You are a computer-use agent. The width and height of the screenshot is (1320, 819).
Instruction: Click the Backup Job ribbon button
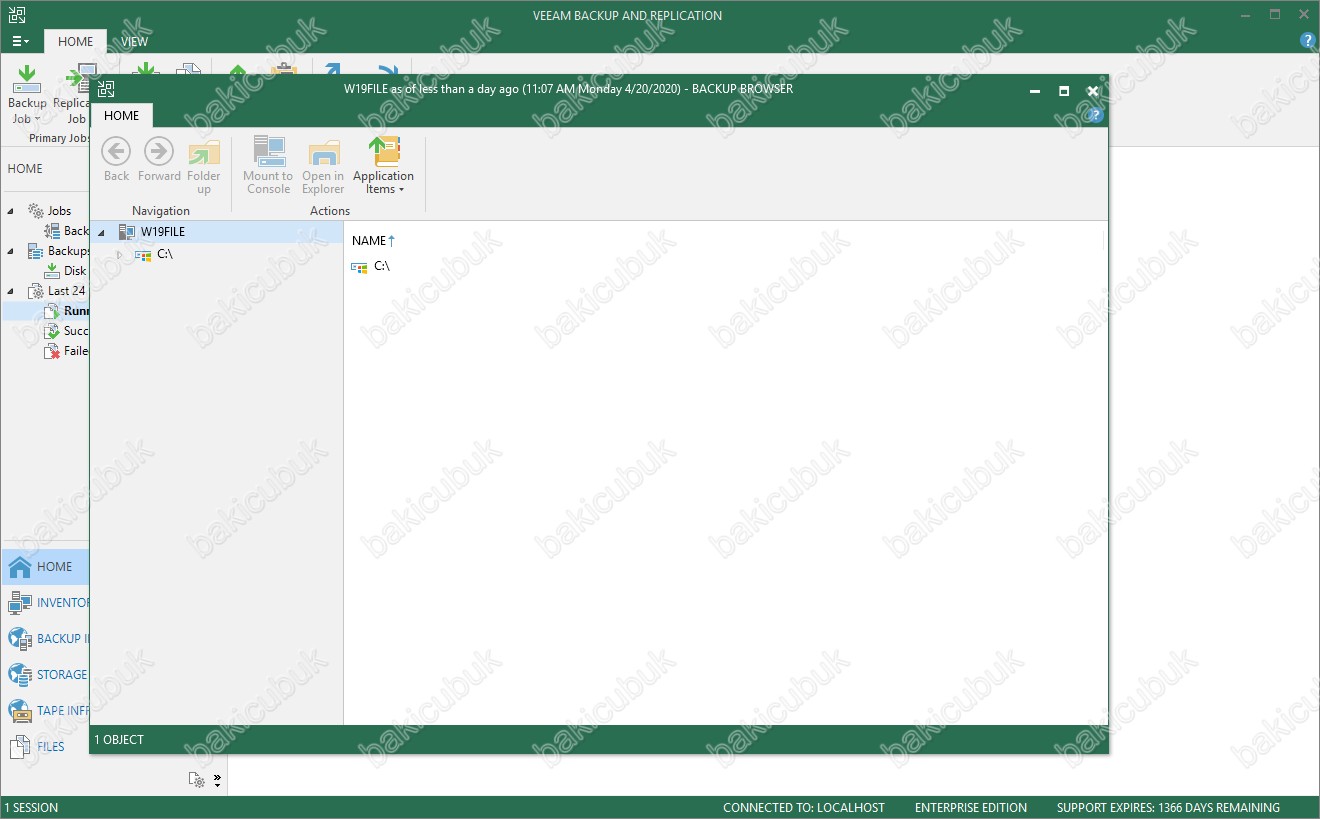pos(27,94)
